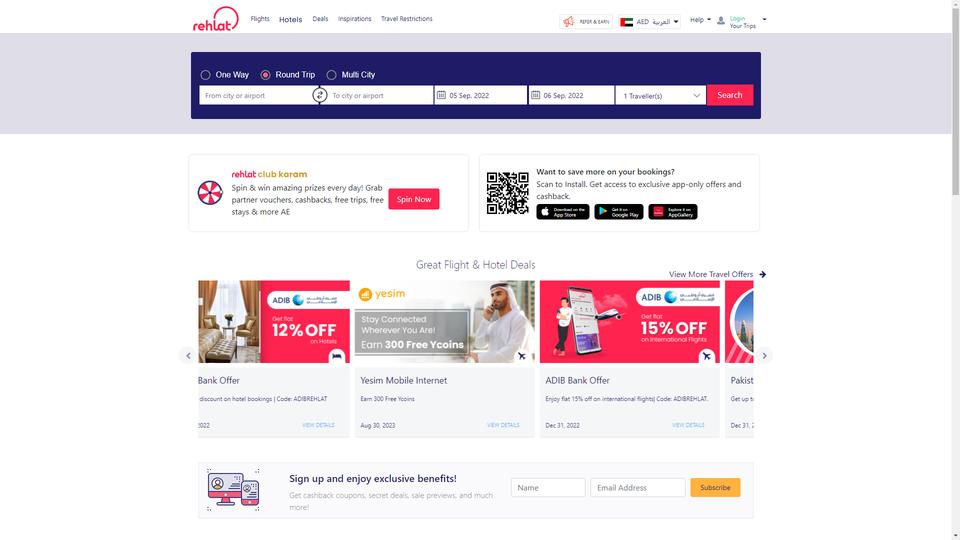Show previous deals with left arrow
The width and height of the screenshot is (960, 540).
tap(188, 356)
